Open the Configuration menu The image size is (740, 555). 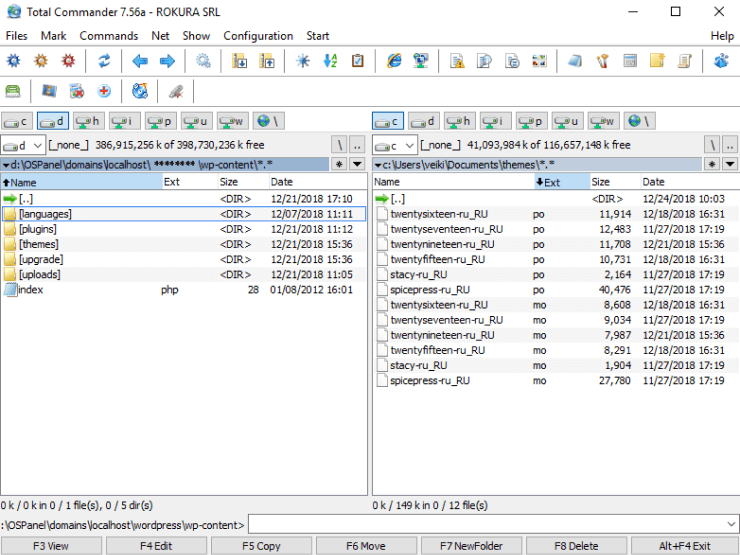(x=258, y=36)
